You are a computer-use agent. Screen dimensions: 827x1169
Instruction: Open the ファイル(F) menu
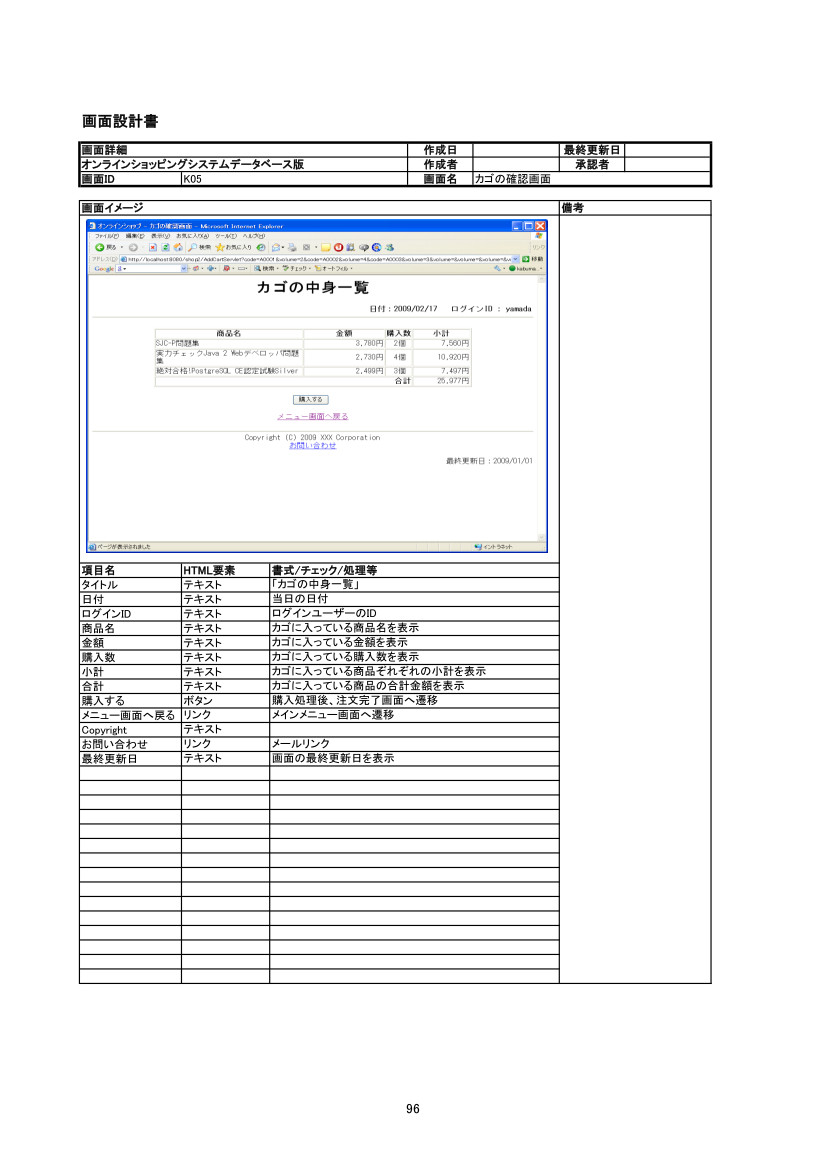click(x=107, y=236)
